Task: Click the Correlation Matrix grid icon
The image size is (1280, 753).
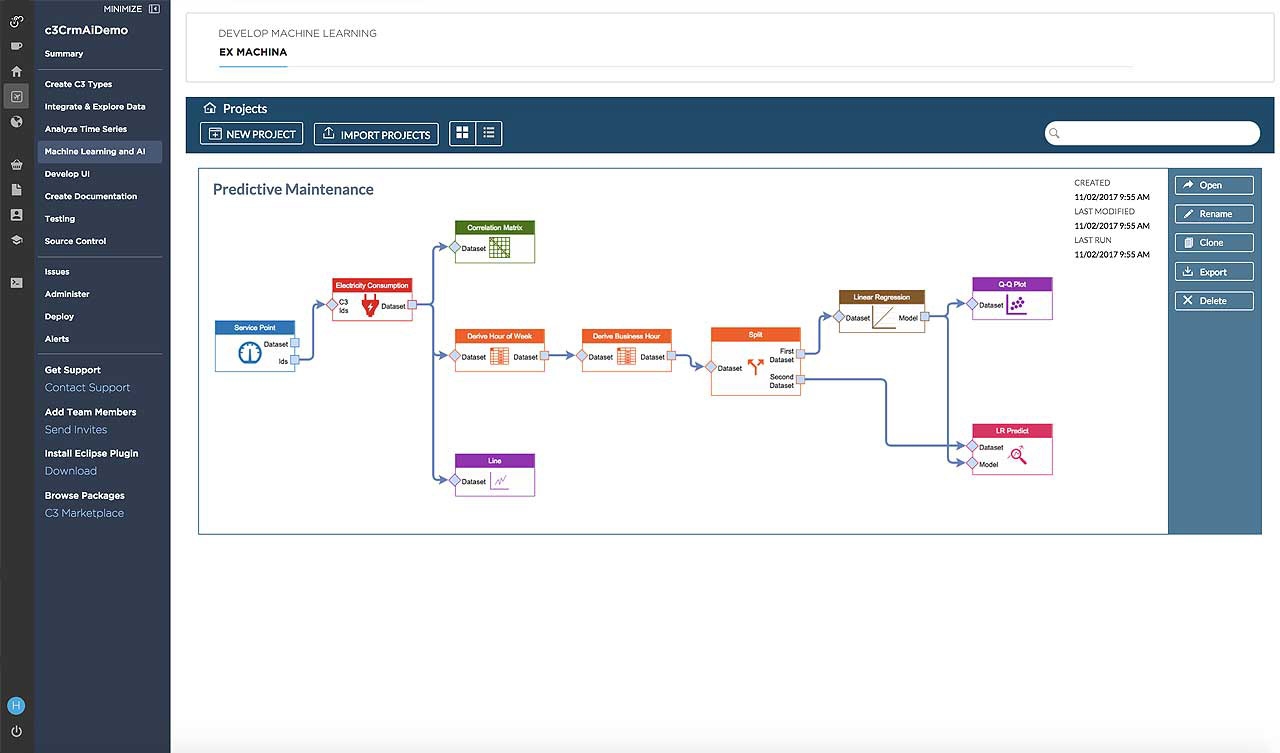Action: tap(500, 248)
